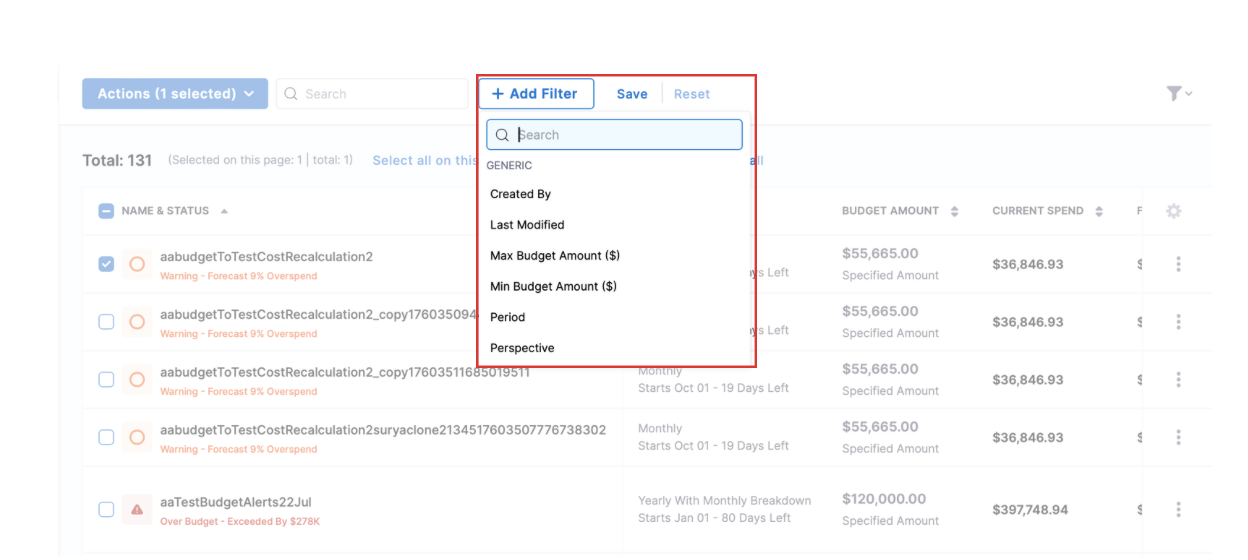Open the column settings gear icon
1248x560 pixels.
[x=1174, y=211]
